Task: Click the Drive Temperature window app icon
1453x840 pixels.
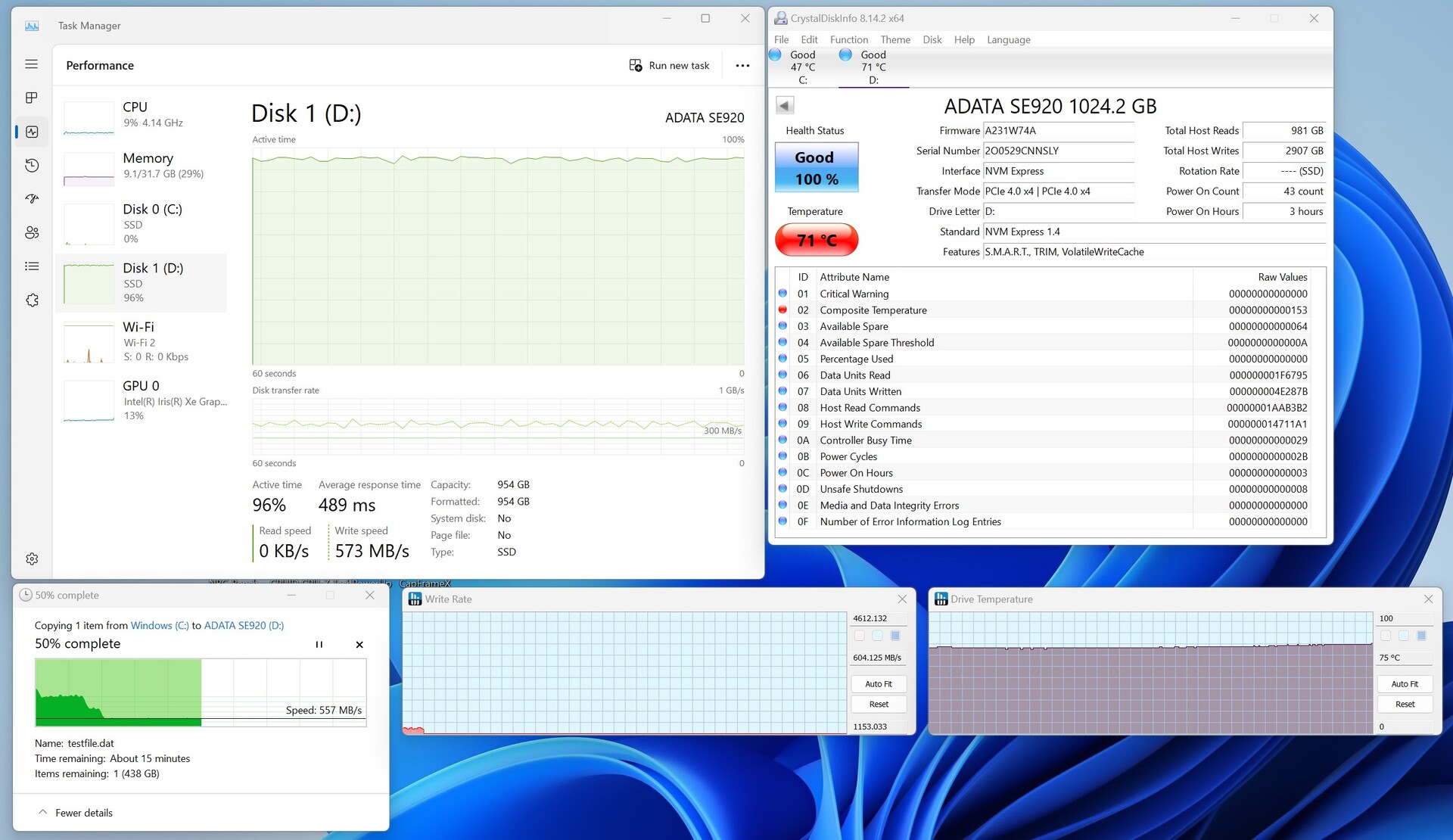Action: [941, 599]
